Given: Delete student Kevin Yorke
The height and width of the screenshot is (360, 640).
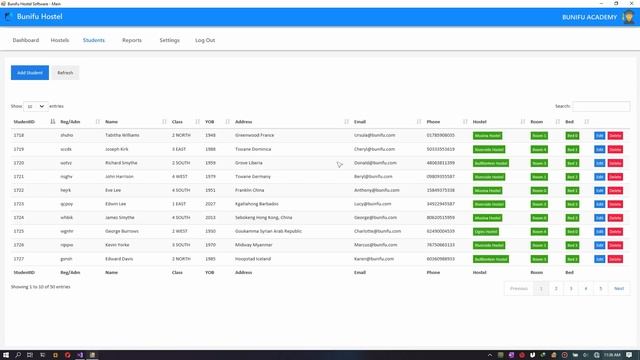Looking at the screenshot, I should click(615, 245).
